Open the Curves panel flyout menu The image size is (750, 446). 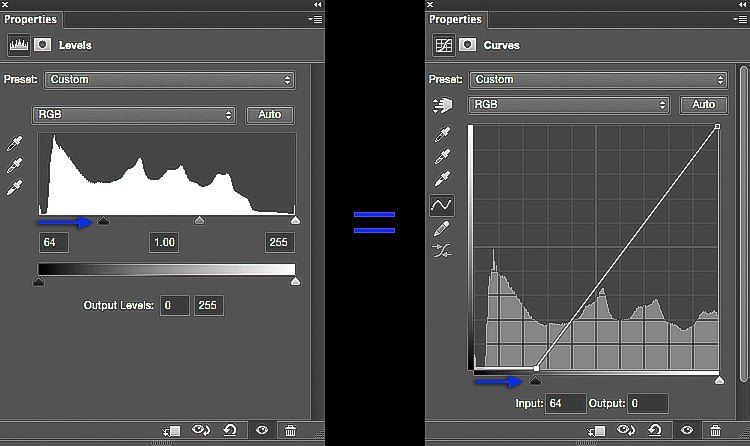(x=740, y=19)
